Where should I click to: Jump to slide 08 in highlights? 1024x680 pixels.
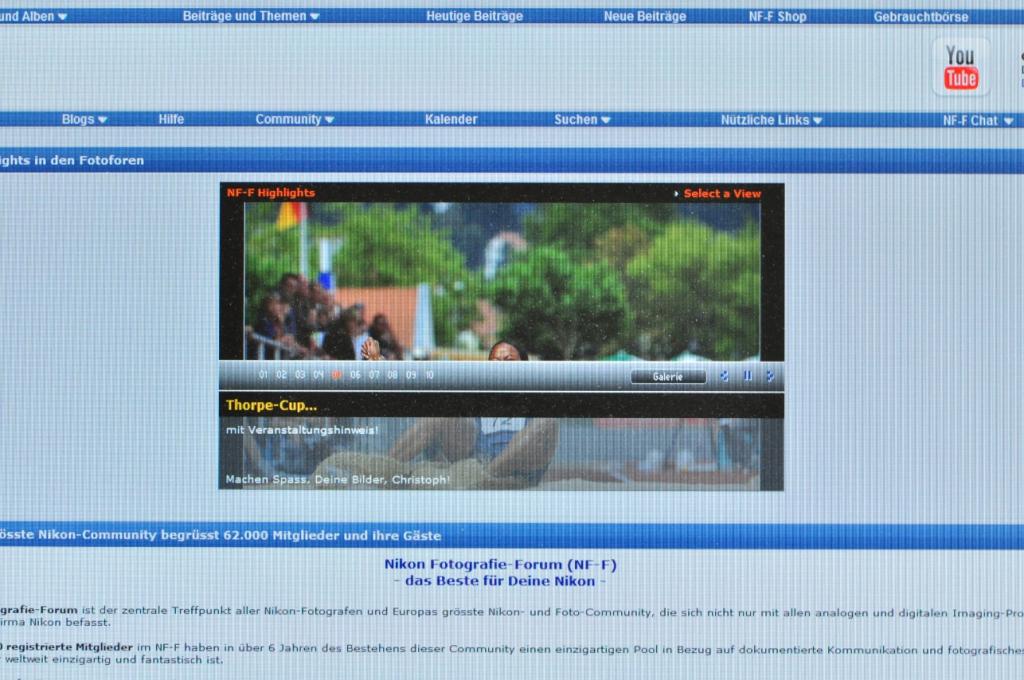[392, 375]
